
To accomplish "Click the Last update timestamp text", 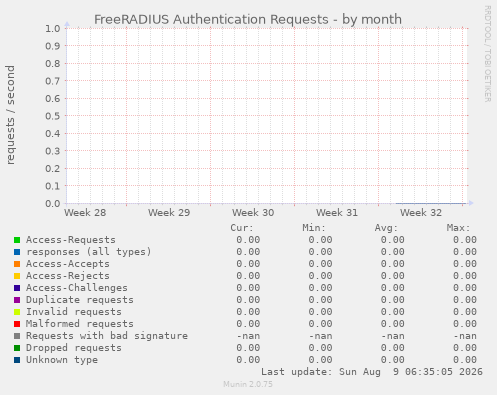I will (372, 372).
